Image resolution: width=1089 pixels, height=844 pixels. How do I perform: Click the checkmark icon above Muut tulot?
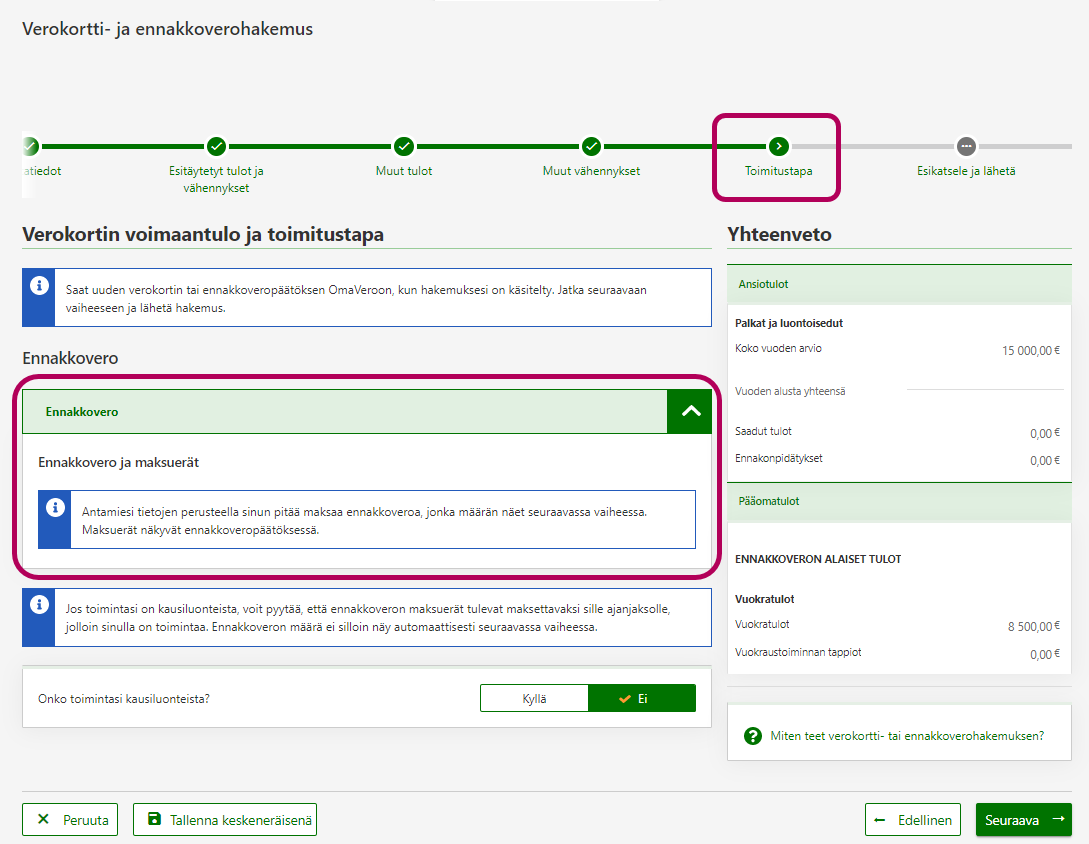coord(404,146)
